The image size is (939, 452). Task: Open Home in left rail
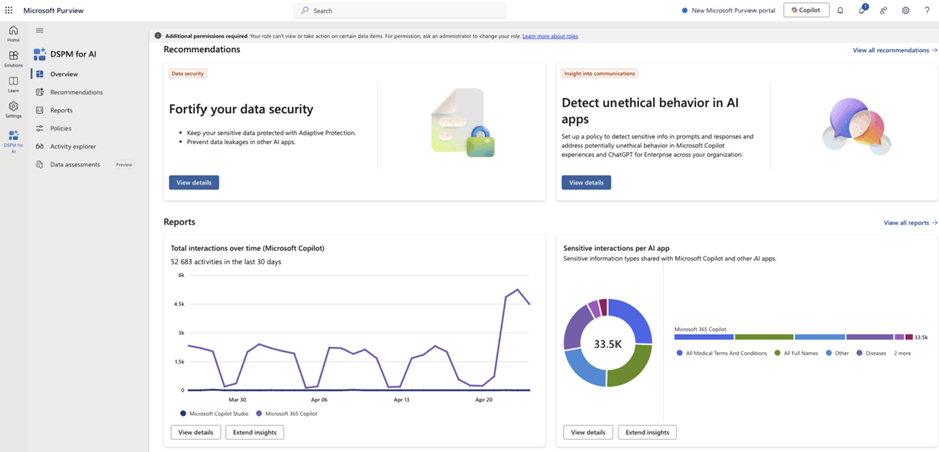click(x=13, y=34)
